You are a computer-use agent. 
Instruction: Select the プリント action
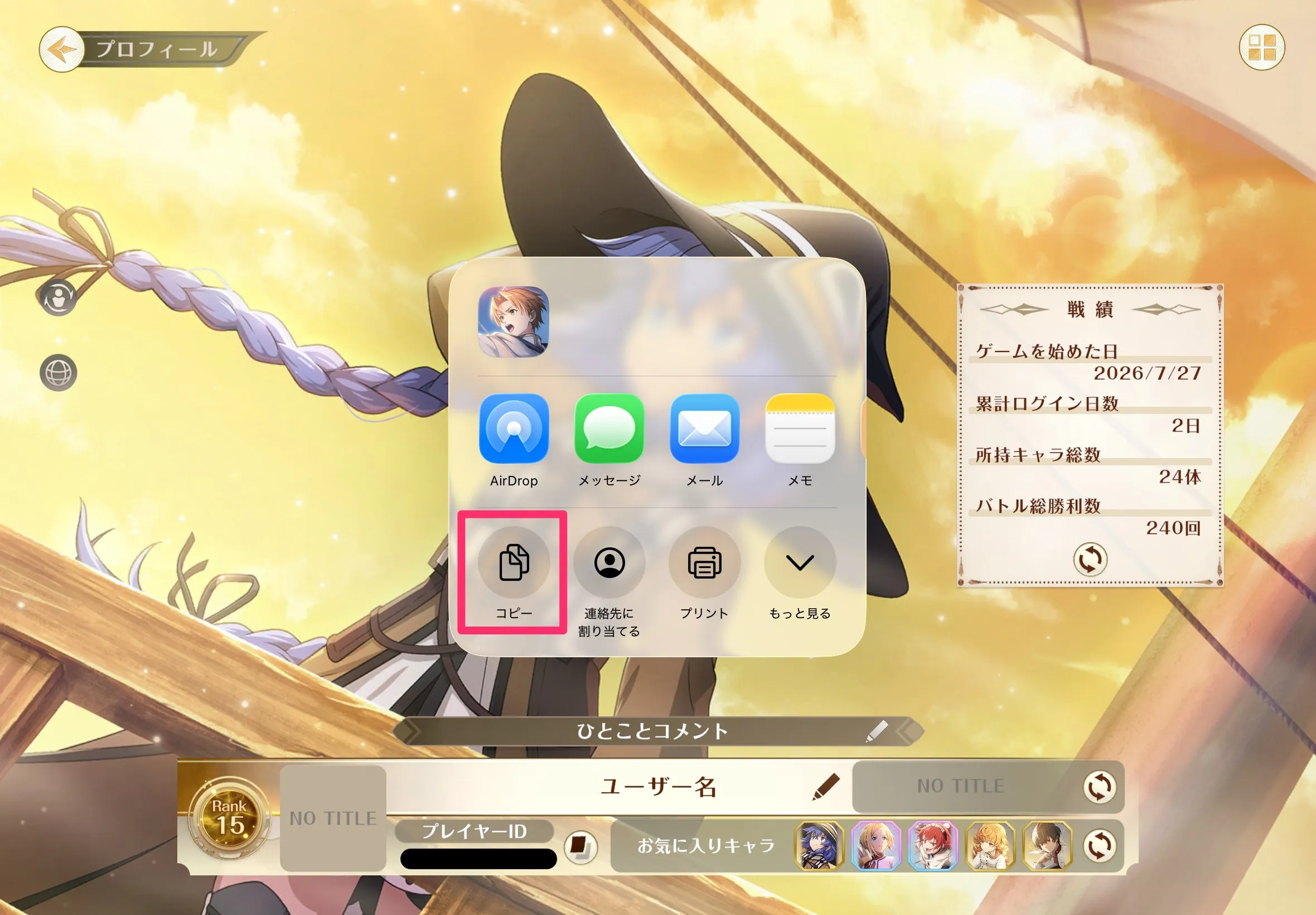click(705, 572)
